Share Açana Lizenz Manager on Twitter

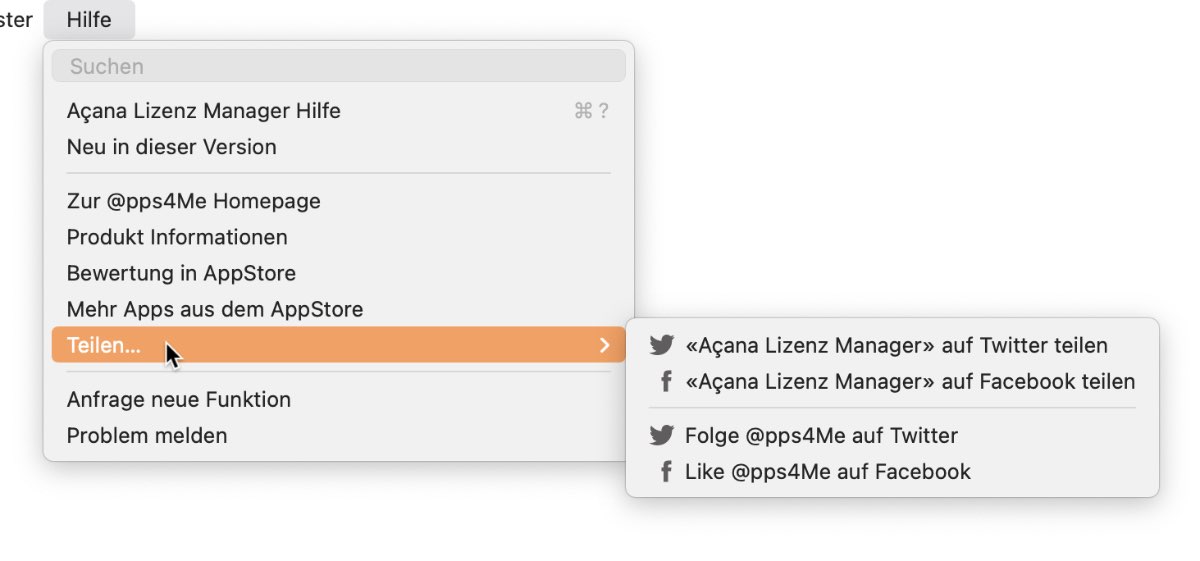click(x=892, y=345)
